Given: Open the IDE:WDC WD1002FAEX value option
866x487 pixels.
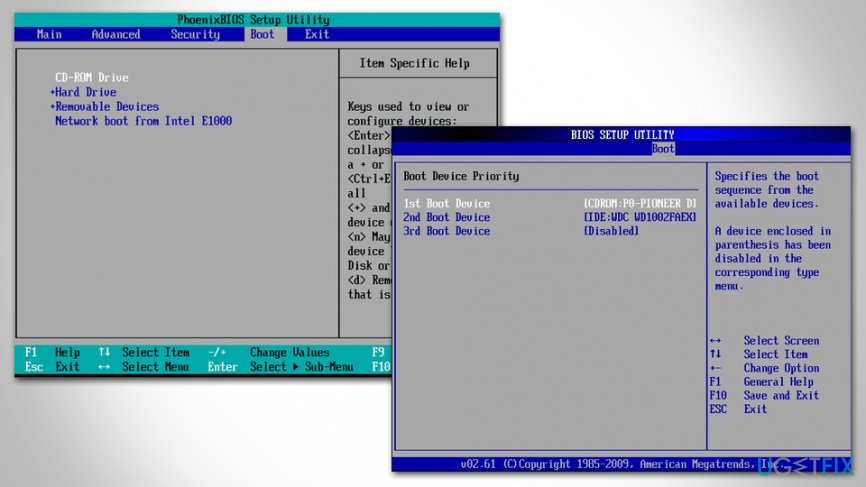Looking at the screenshot, I should coord(640,218).
